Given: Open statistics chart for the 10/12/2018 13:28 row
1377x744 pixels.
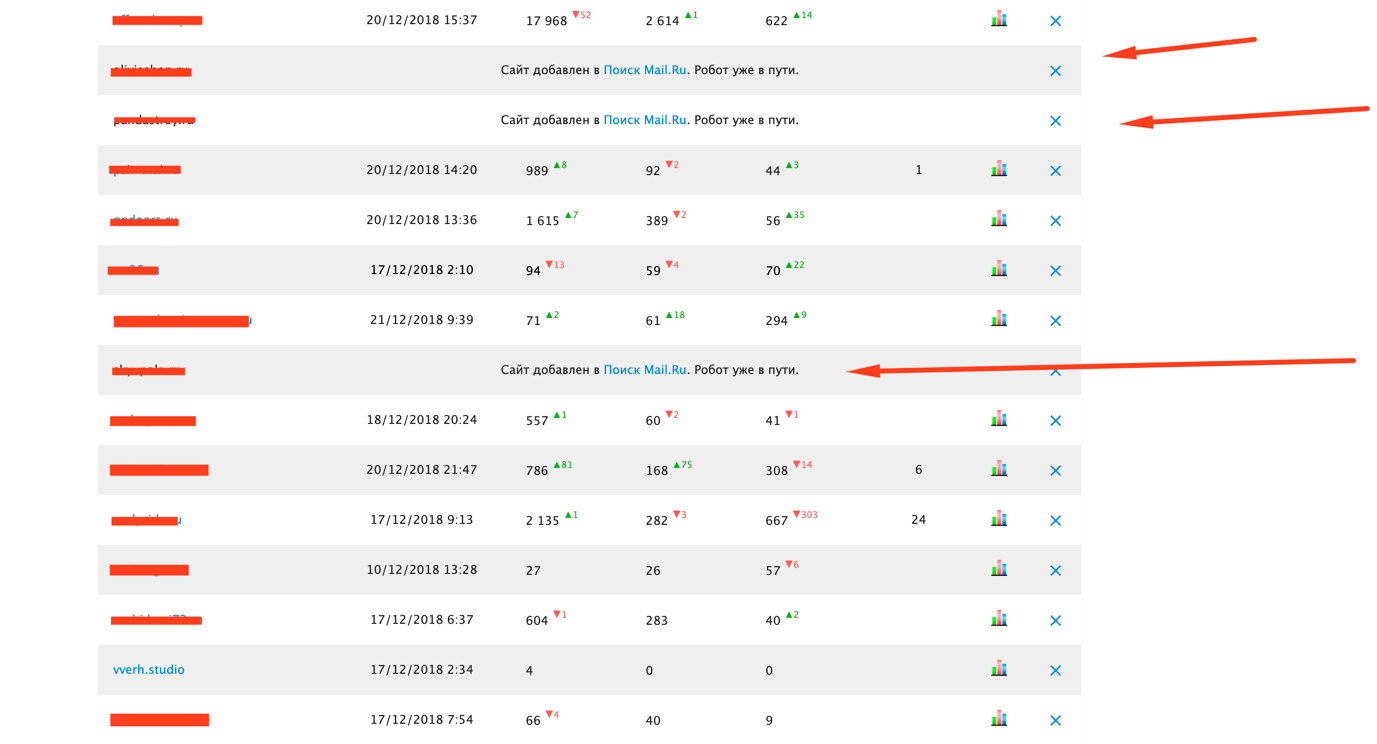Looking at the screenshot, I should tap(999, 569).
